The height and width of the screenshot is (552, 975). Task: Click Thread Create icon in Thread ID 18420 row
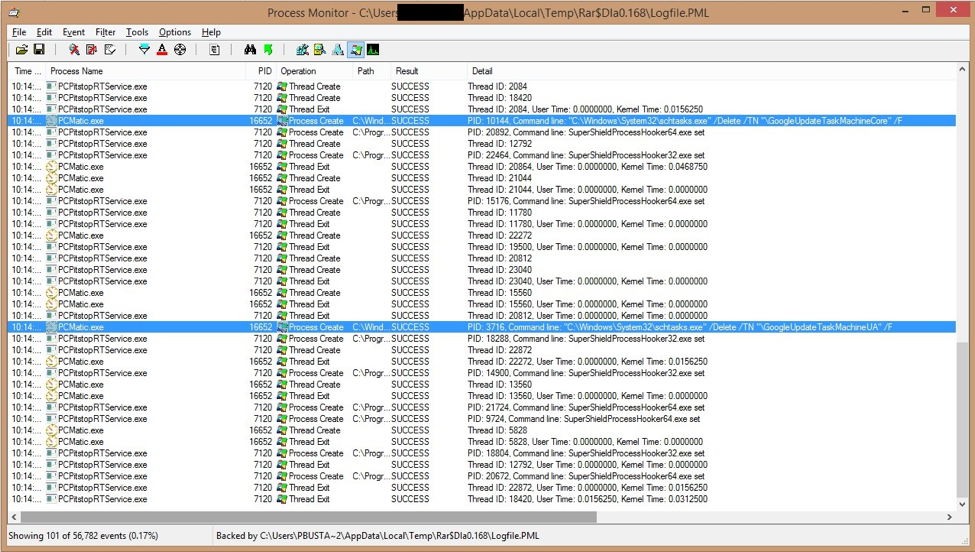tap(282, 98)
